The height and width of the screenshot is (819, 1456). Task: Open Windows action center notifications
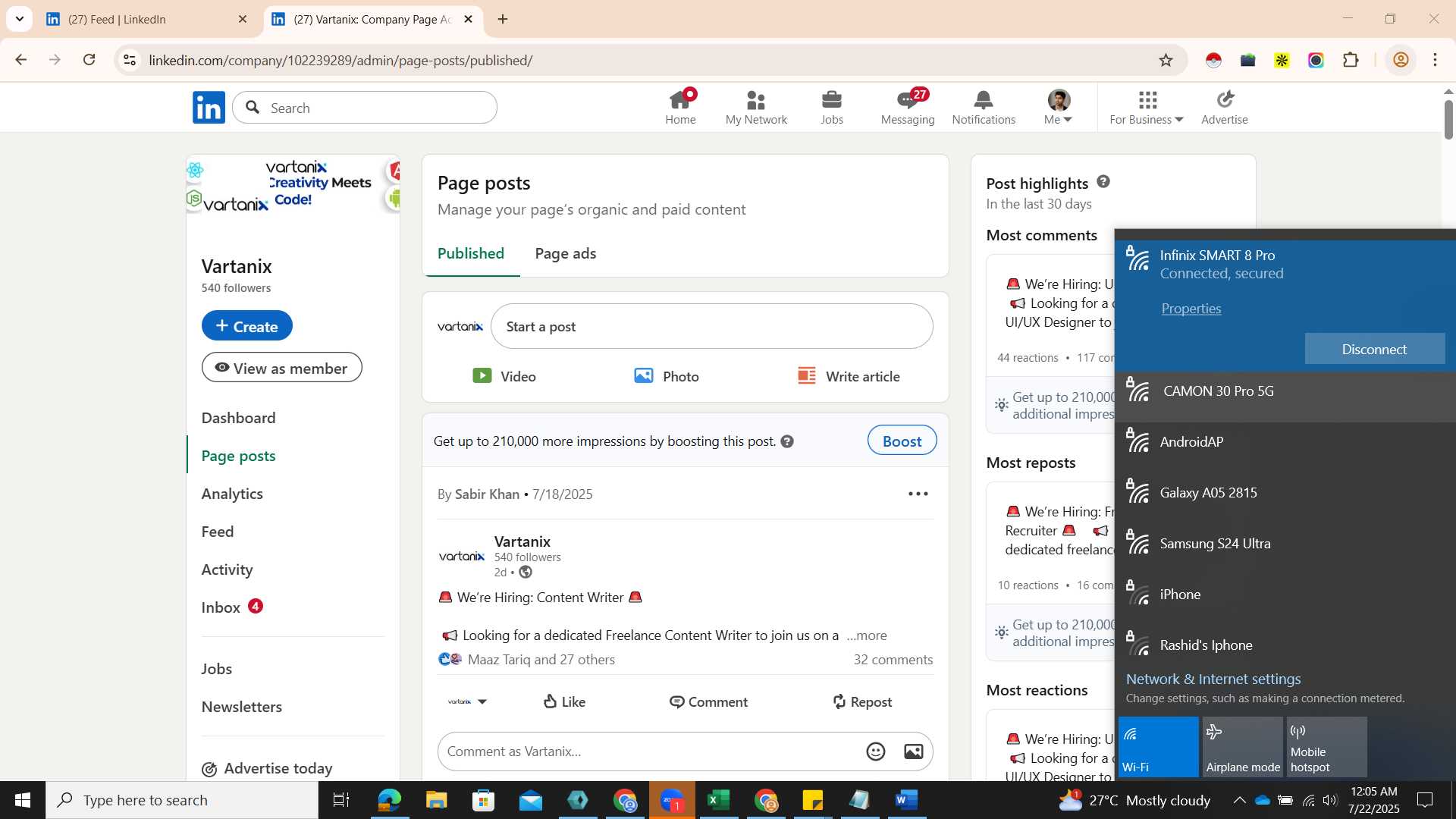1425,800
